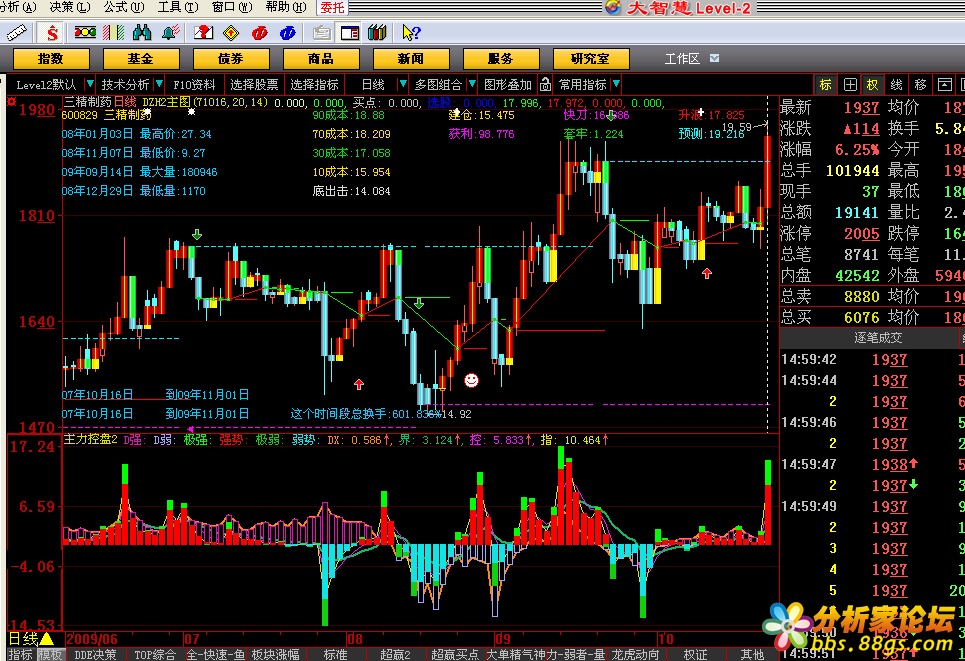This screenshot has width=965, height=661.
Task: Switch to the DDE决策 bottom tab
Action: tap(95, 655)
